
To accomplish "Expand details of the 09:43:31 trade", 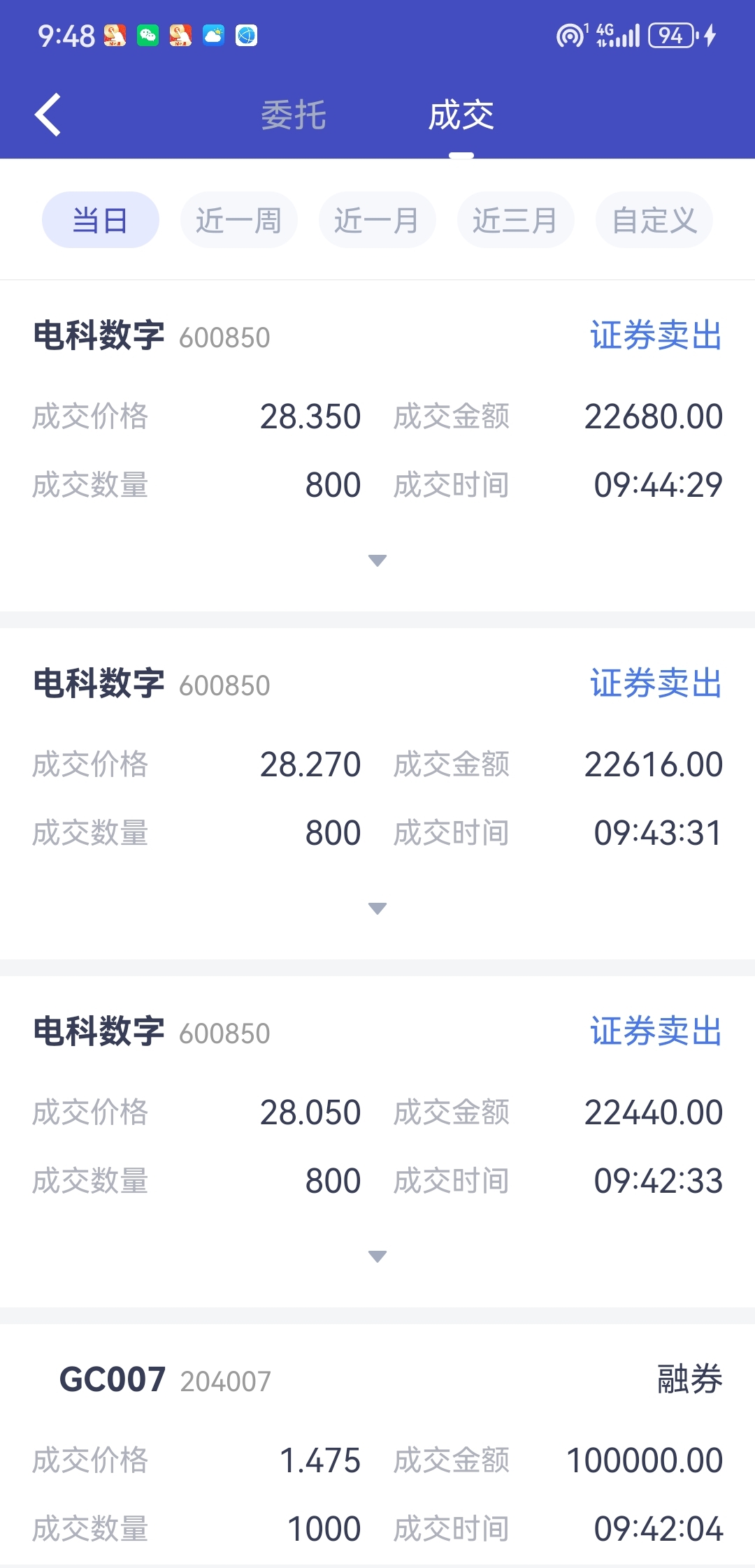I will [x=377, y=908].
